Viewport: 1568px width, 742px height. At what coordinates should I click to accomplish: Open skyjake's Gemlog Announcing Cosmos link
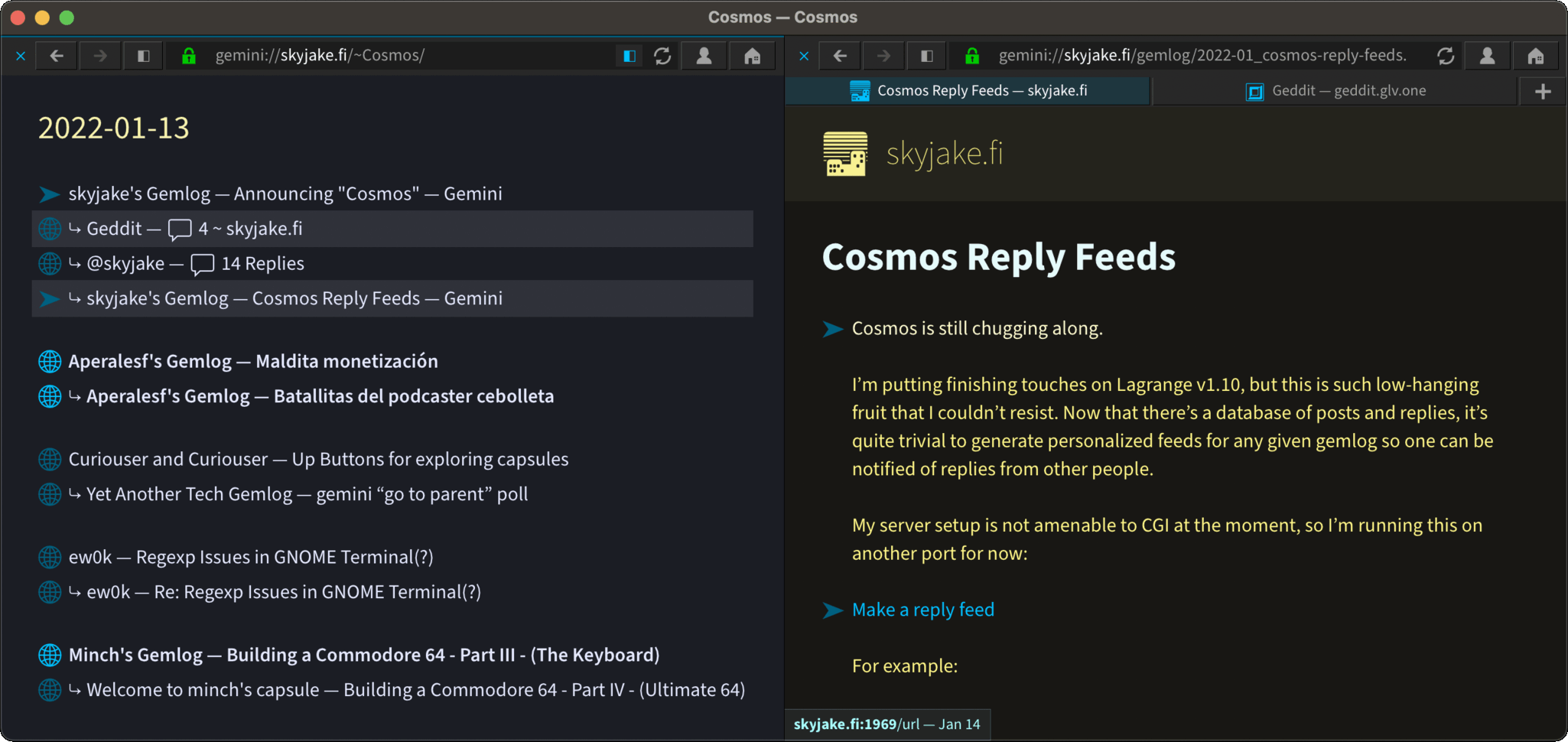pos(285,194)
